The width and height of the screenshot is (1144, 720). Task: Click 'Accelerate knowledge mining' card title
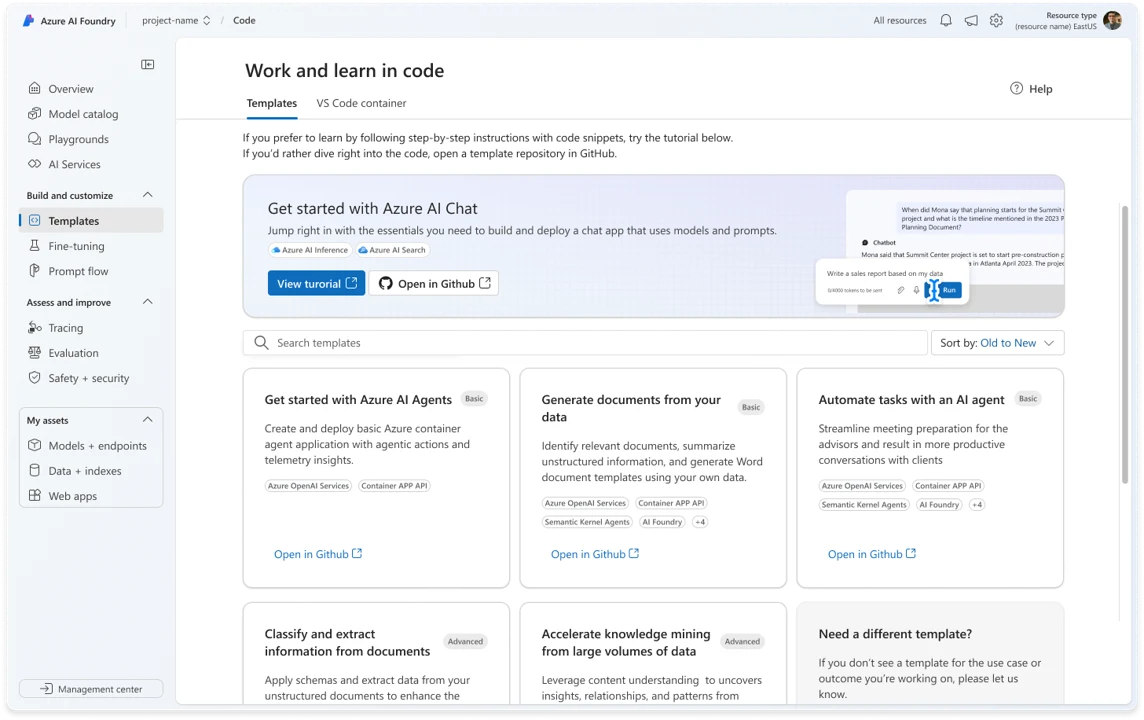[x=625, y=642]
